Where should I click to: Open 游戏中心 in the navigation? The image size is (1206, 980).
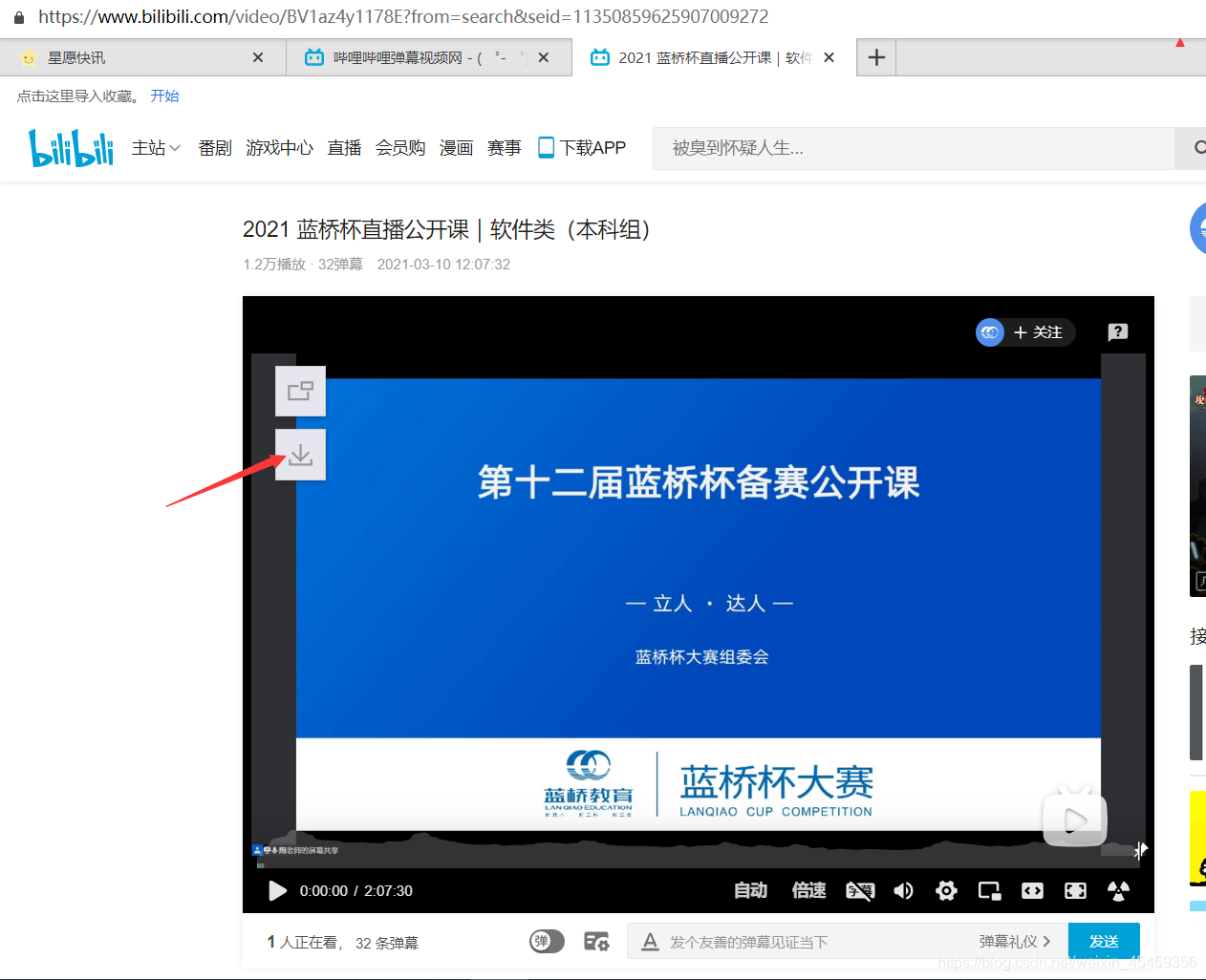click(x=279, y=148)
